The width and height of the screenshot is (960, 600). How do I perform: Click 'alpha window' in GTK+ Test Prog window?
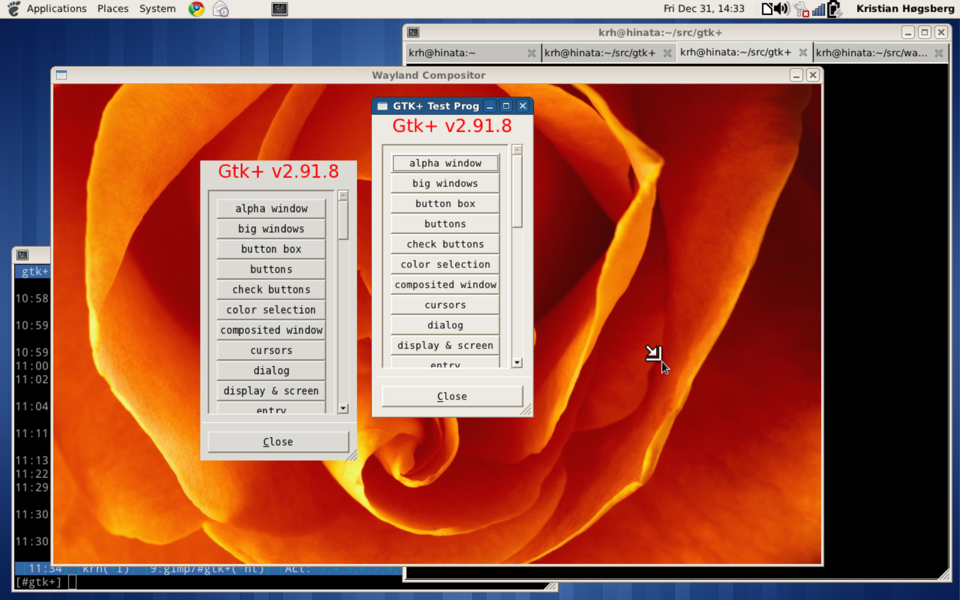[445, 163]
